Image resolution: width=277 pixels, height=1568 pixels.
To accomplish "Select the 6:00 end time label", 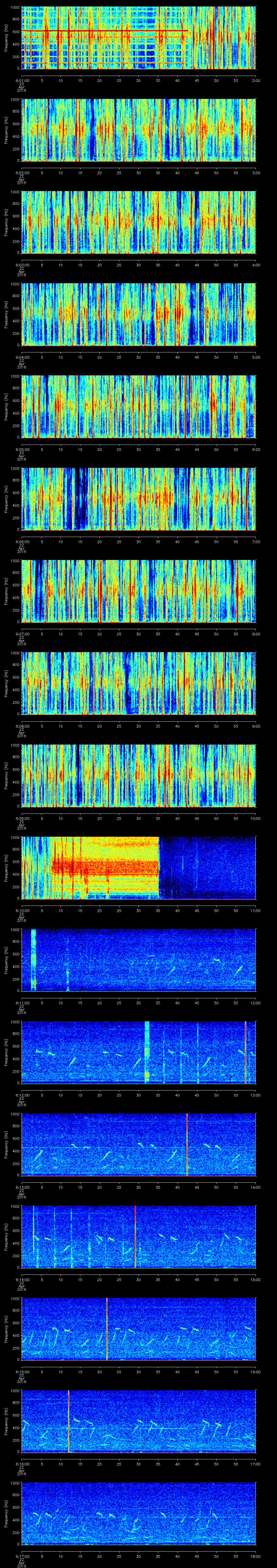I will [256, 449].
